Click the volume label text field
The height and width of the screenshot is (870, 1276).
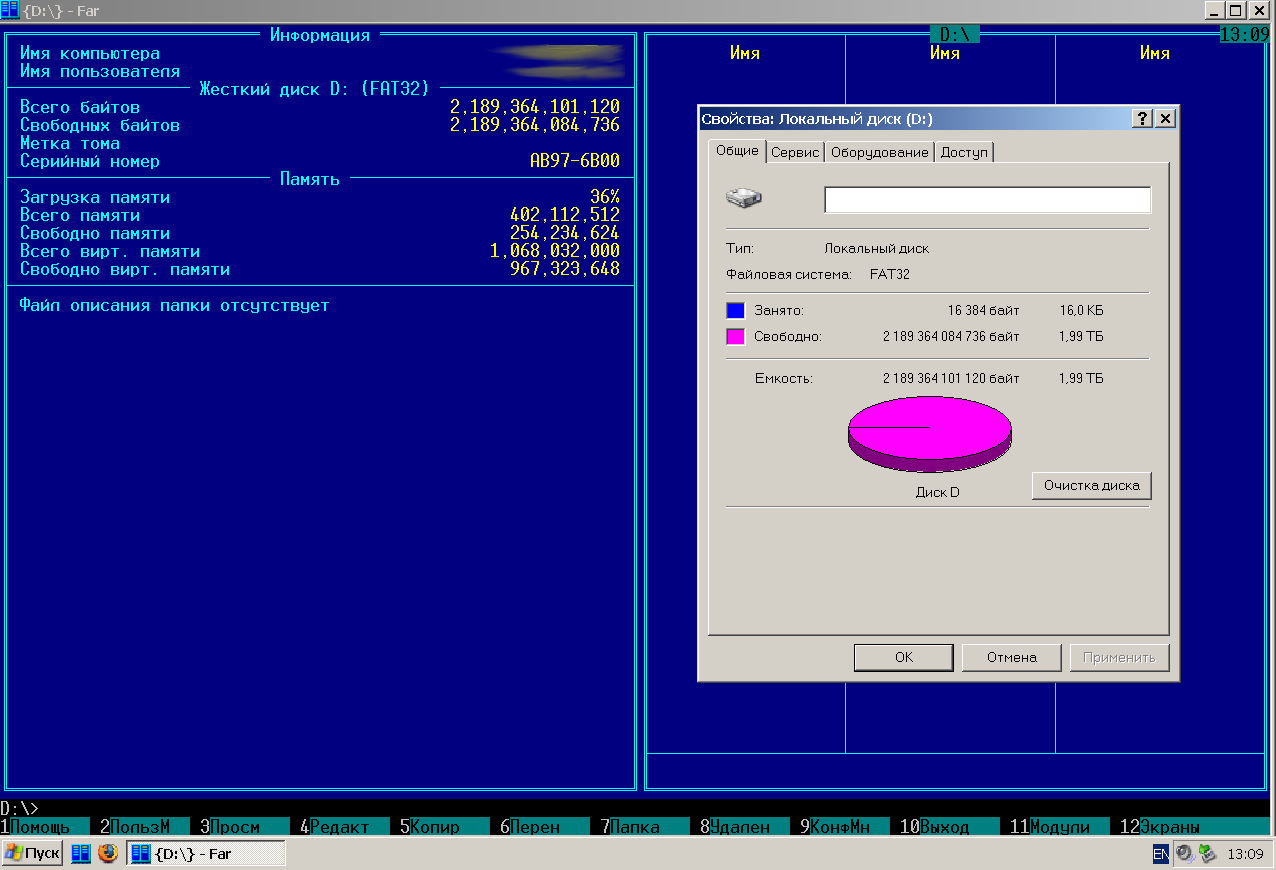(987, 200)
